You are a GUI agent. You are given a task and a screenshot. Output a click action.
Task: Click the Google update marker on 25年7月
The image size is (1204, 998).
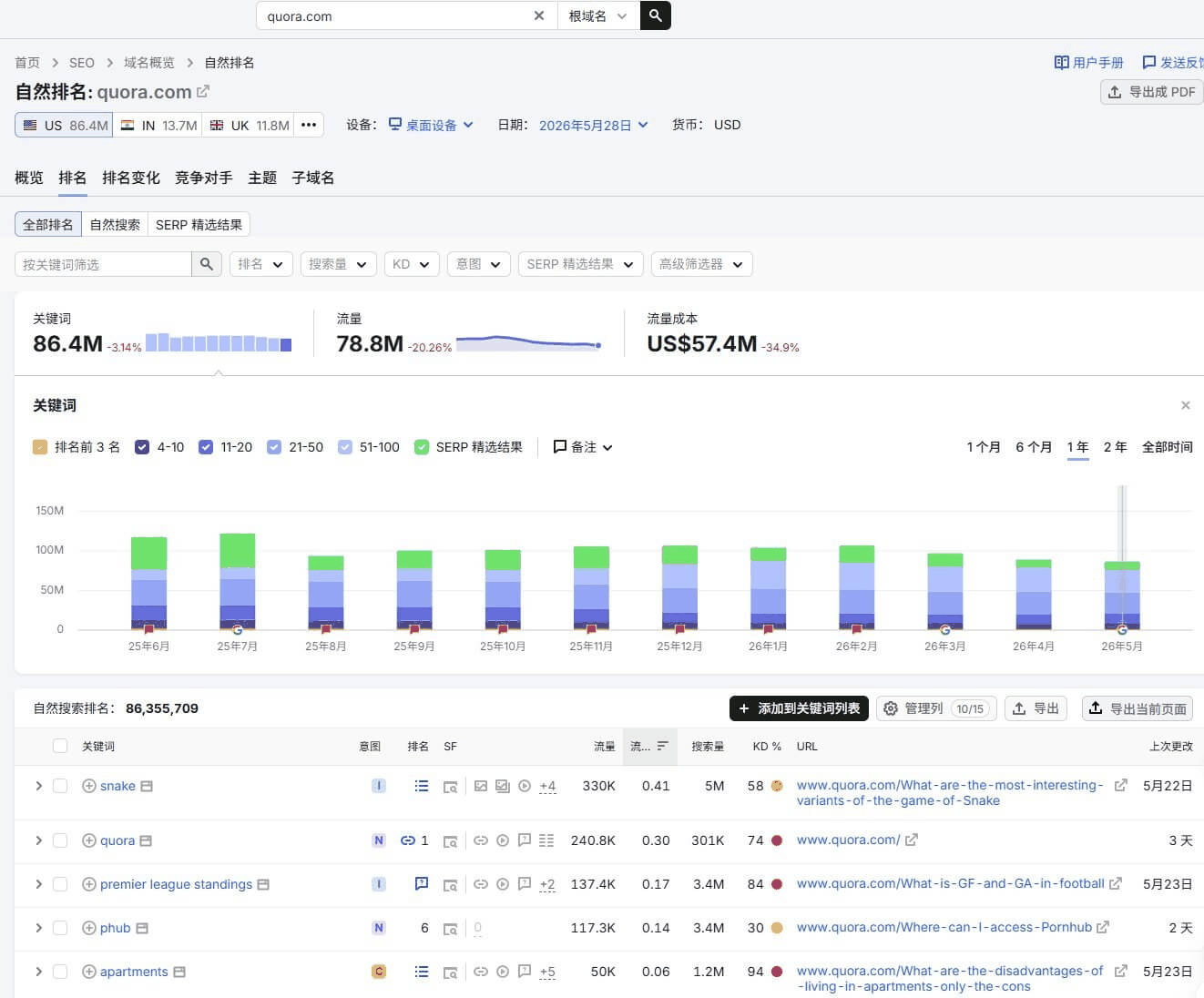coord(238,629)
